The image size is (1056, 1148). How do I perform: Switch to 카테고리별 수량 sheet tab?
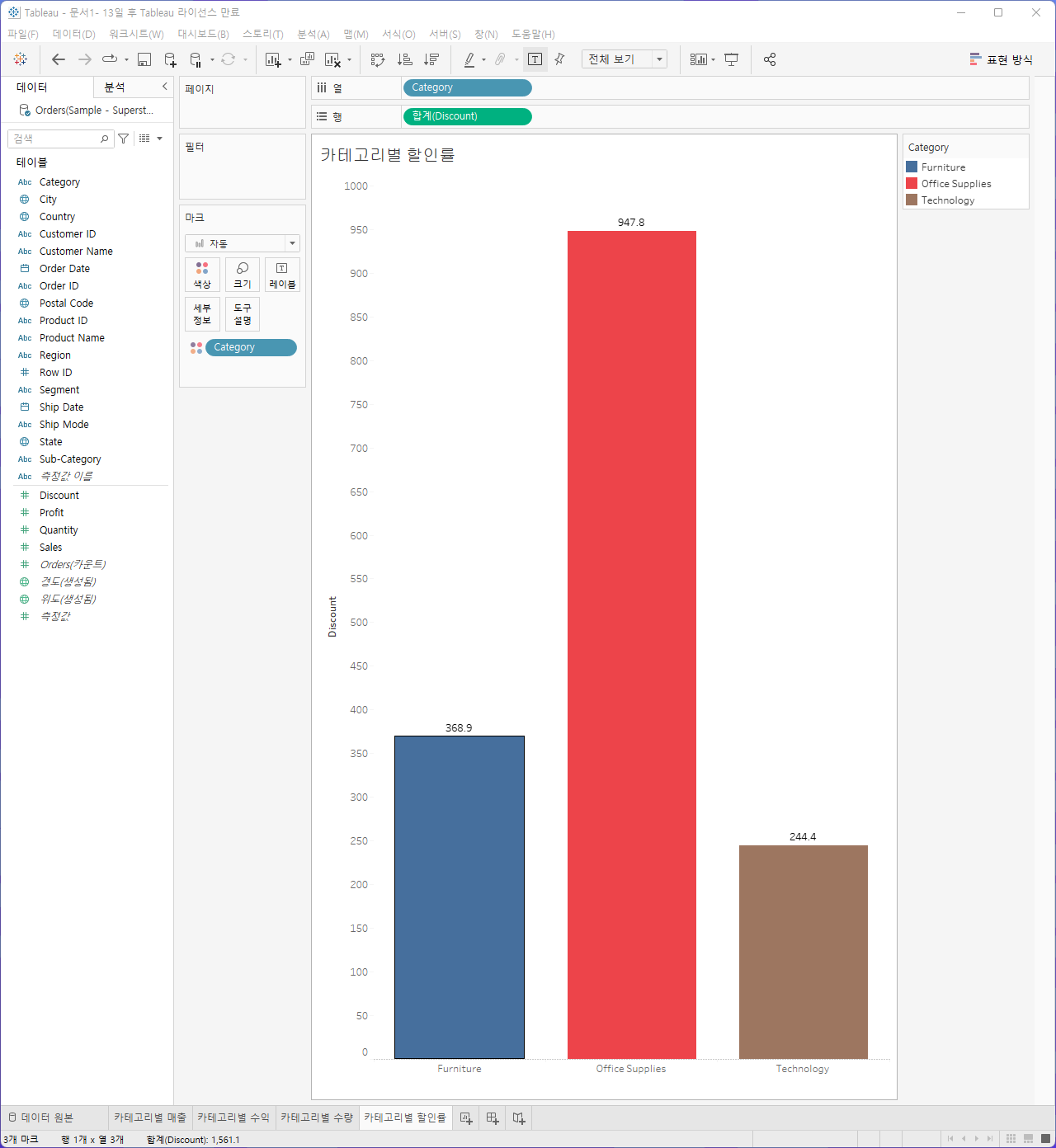[x=317, y=1117]
